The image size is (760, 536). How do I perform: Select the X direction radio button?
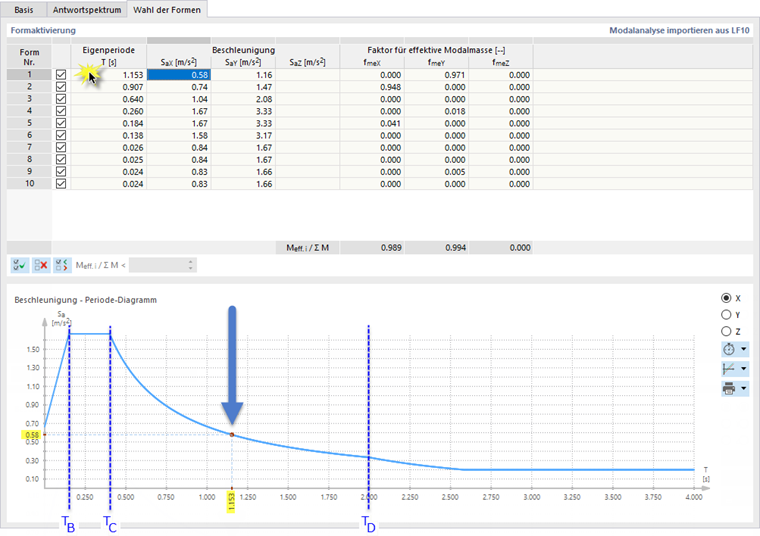(726, 298)
